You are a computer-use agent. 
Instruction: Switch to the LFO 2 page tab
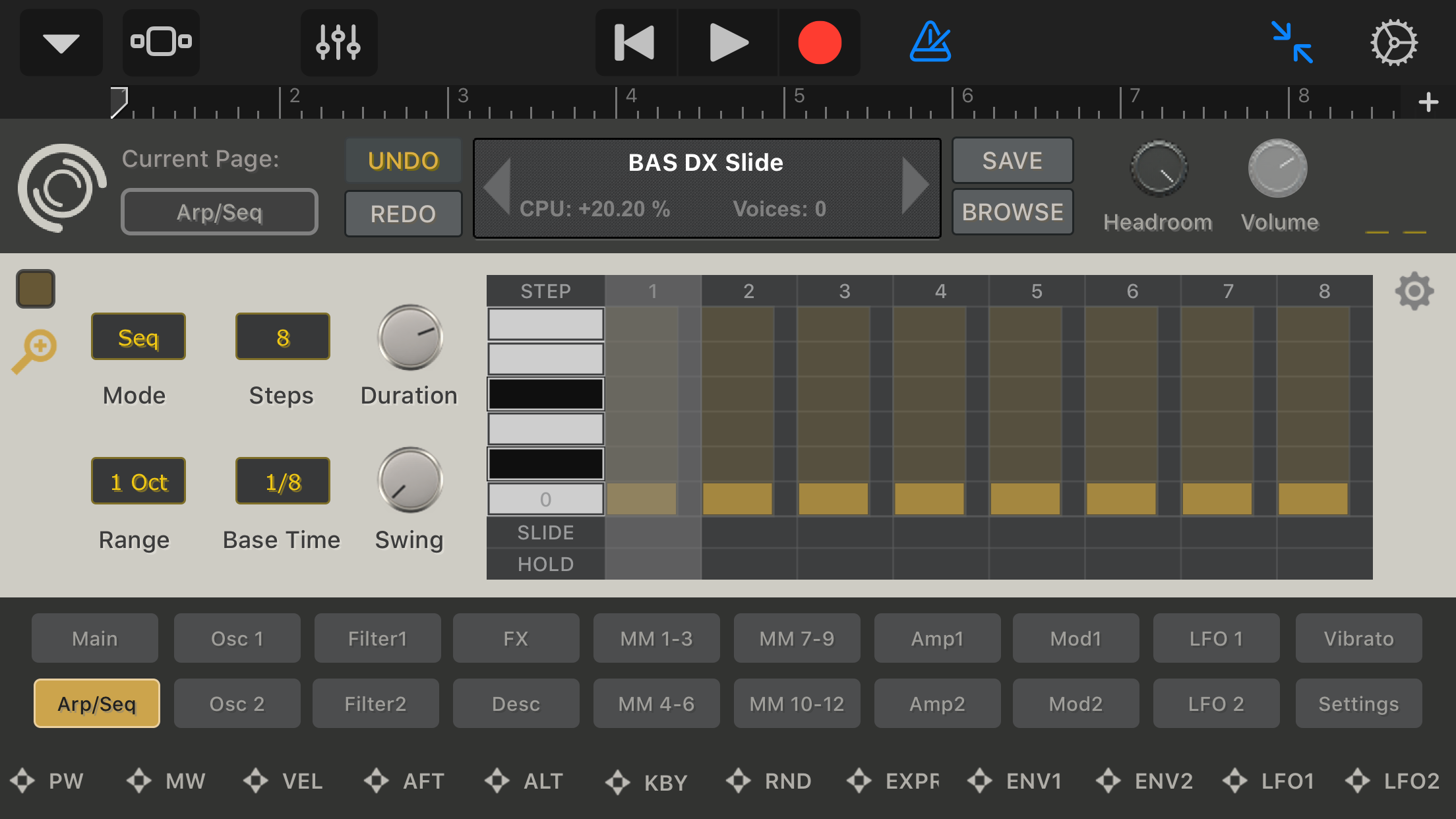pos(1216,704)
